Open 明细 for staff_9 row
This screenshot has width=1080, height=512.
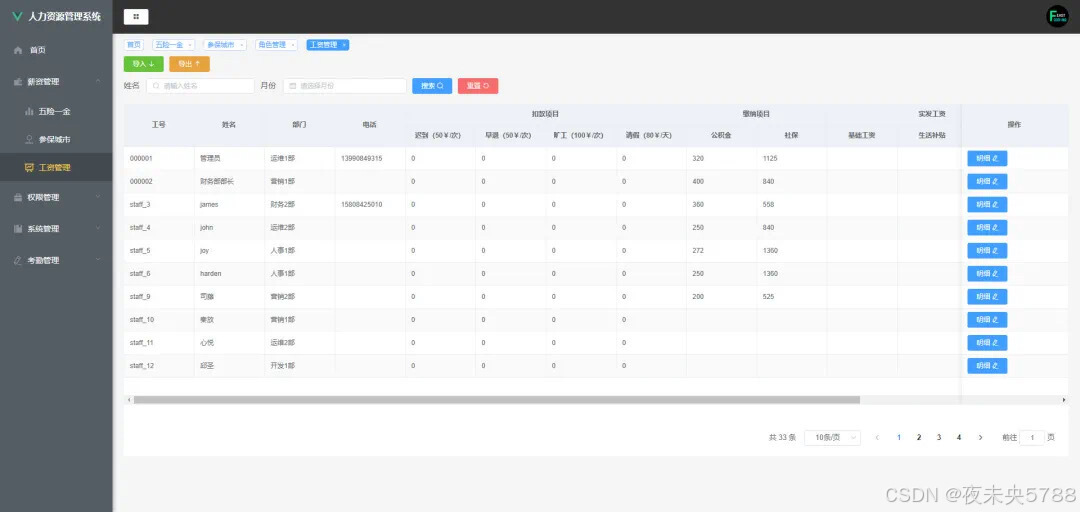coord(987,297)
